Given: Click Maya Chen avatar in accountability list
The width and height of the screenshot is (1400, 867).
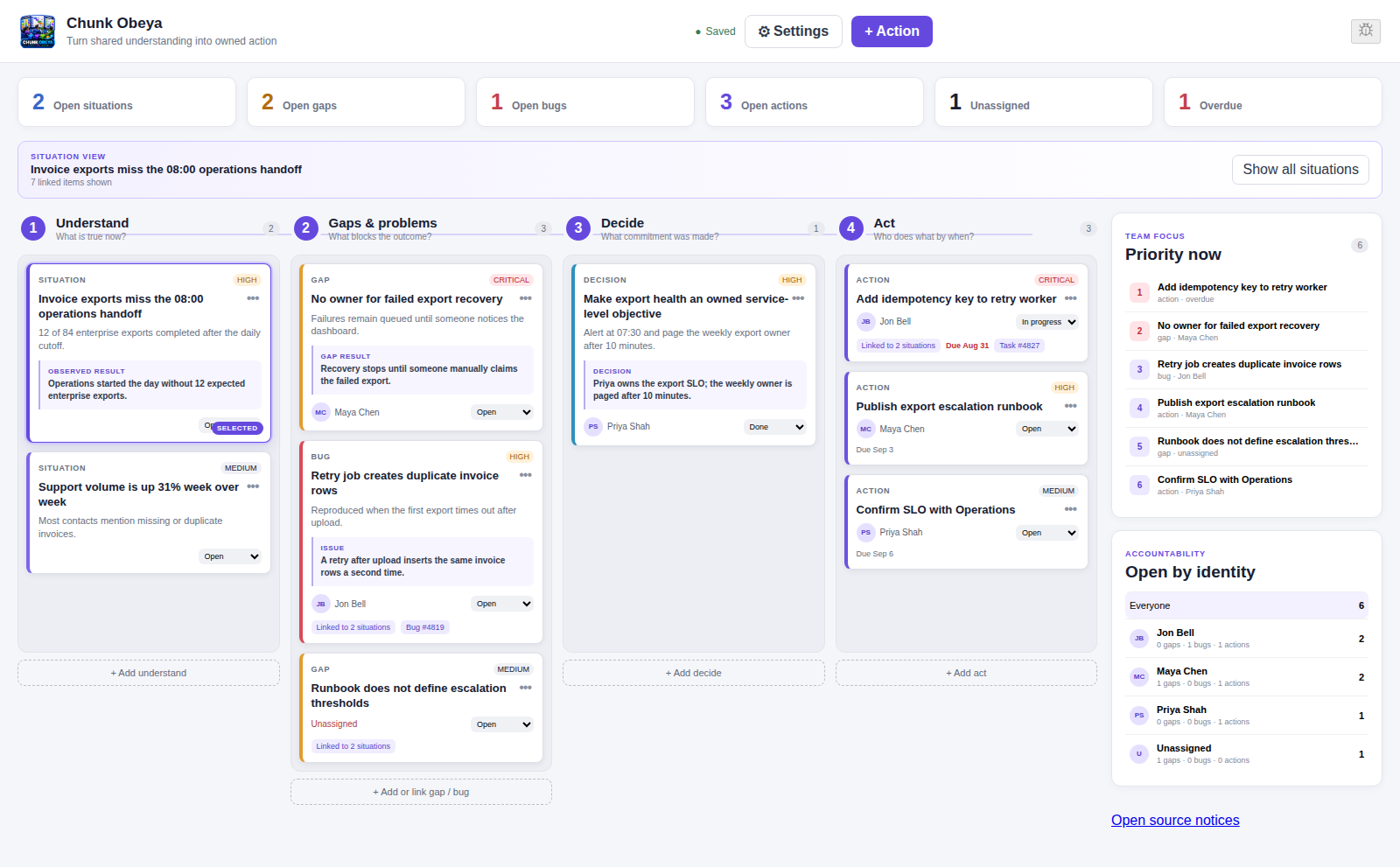Looking at the screenshot, I should 1139,677.
